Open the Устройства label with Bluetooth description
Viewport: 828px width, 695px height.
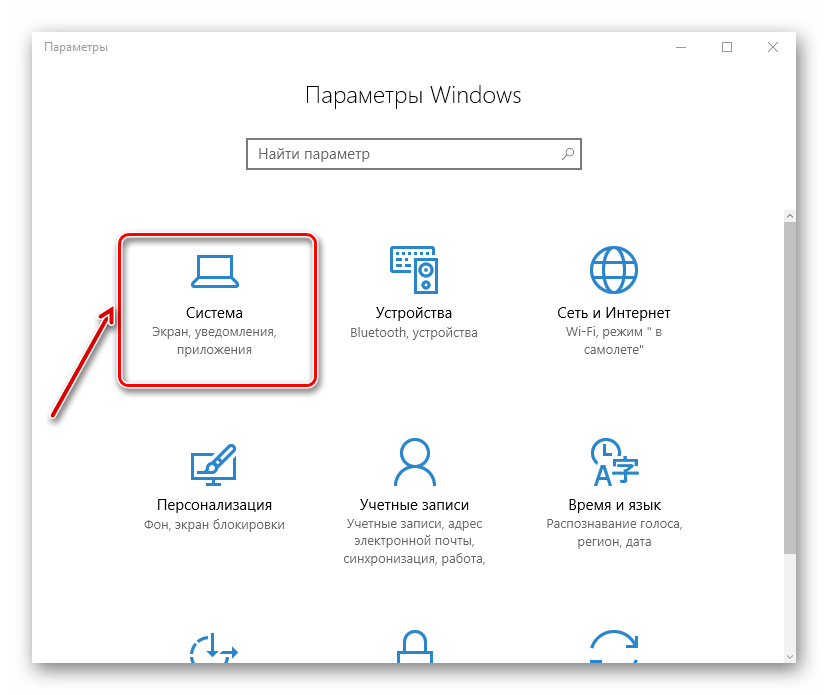point(413,313)
